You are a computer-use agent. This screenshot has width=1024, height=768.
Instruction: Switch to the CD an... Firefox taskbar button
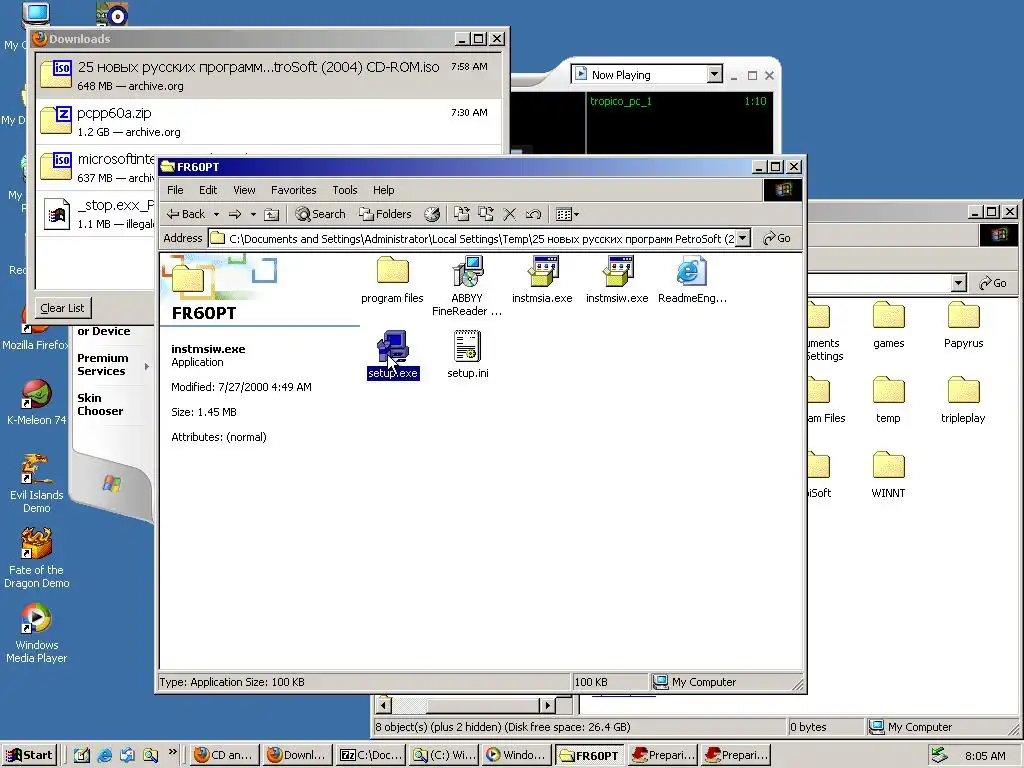click(x=225, y=755)
